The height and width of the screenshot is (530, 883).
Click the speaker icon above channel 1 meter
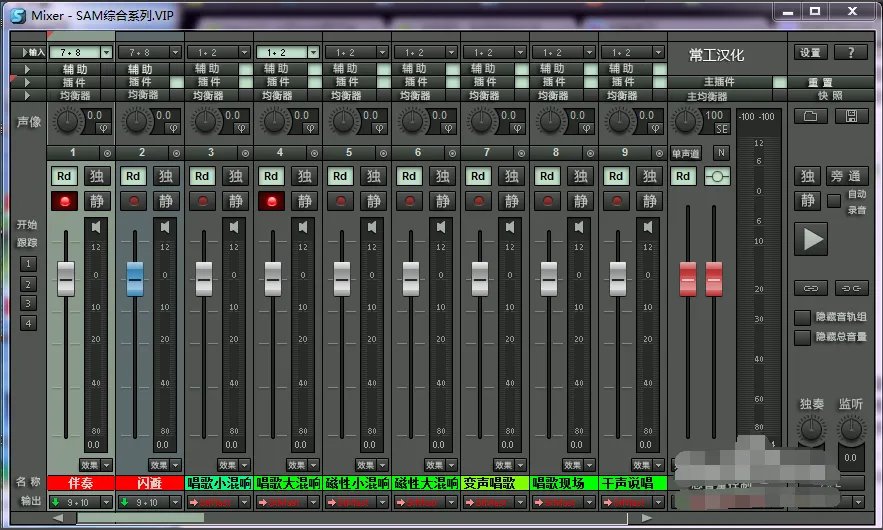pos(96,227)
